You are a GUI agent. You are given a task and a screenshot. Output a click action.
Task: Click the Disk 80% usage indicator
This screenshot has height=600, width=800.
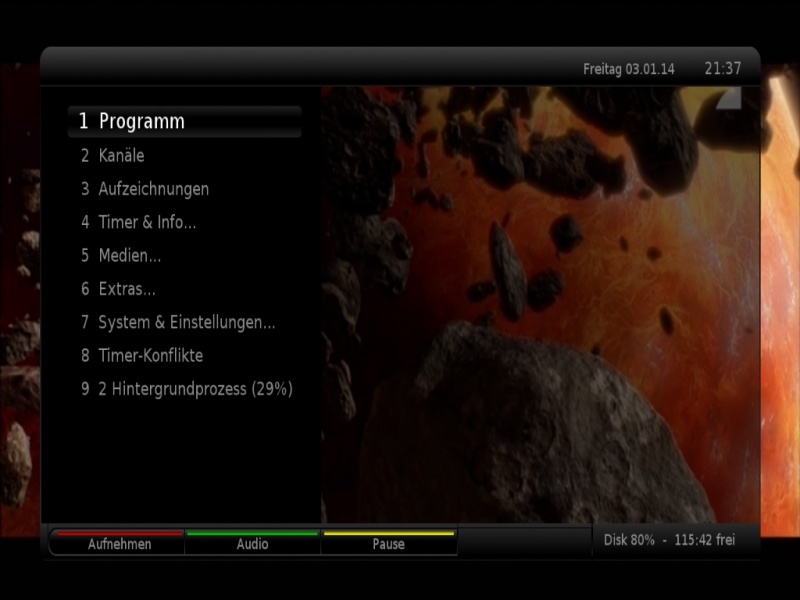[629, 540]
